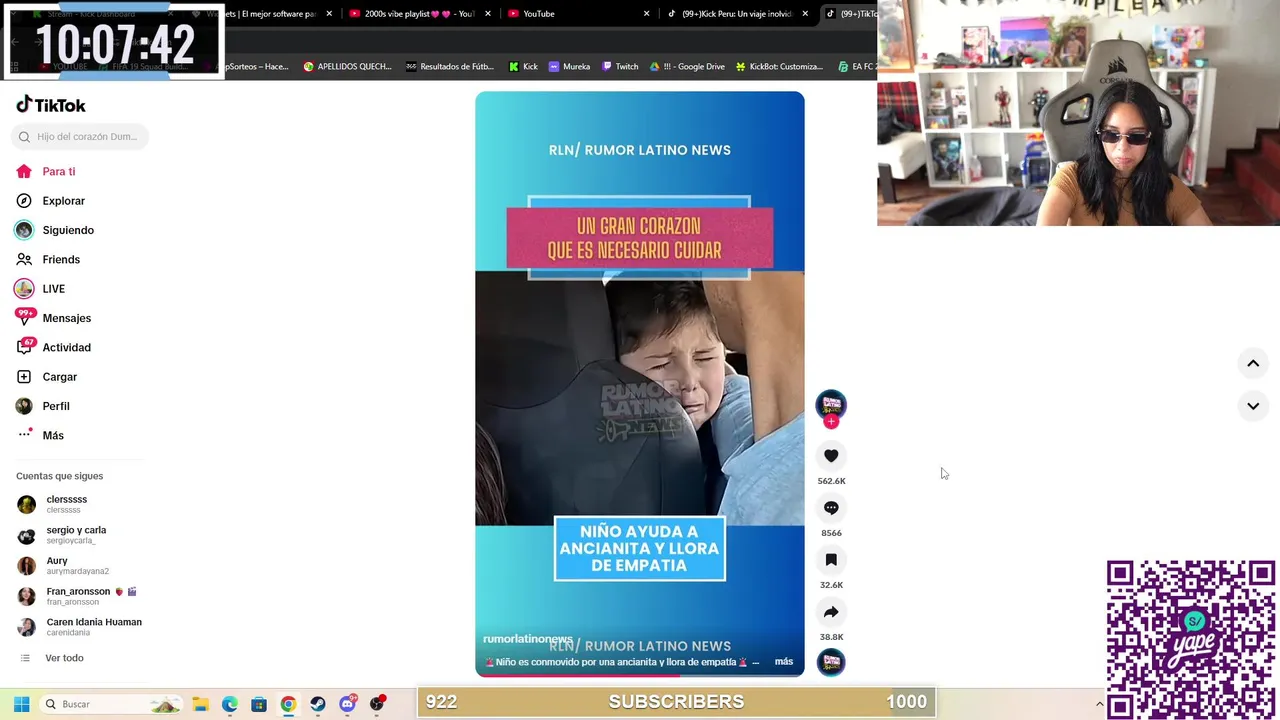Close the 2000s vibe playlist tab

[x=488, y=14]
